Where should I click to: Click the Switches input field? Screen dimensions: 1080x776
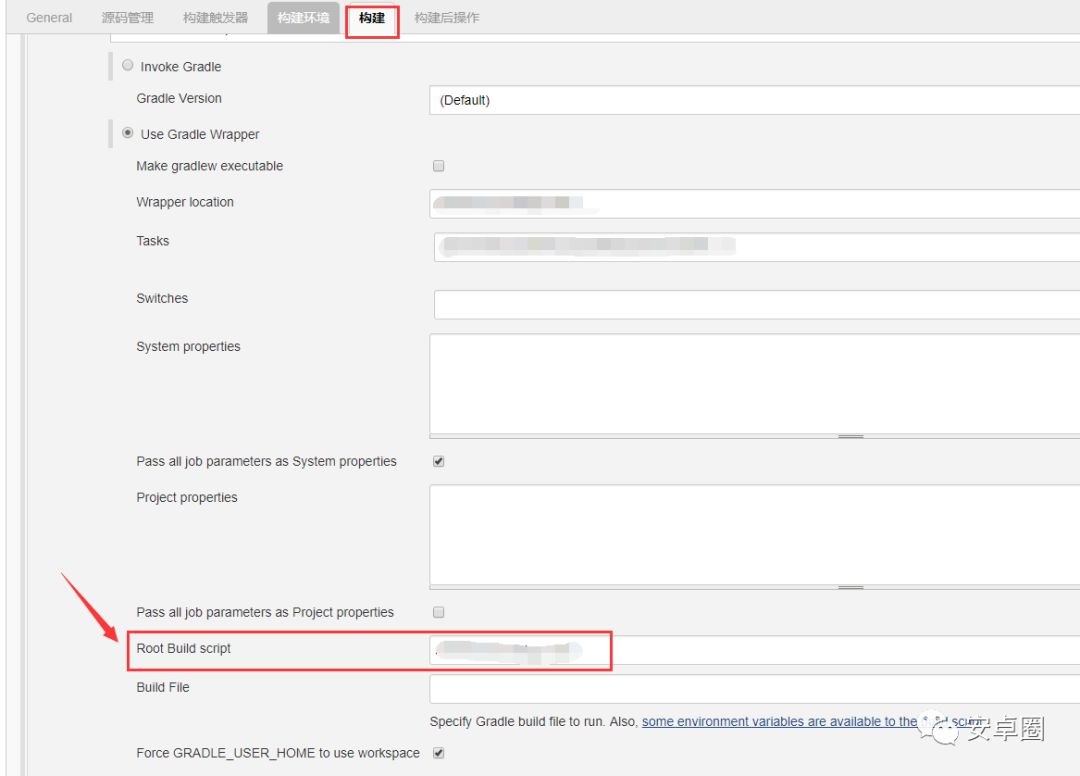coord(756,304)
